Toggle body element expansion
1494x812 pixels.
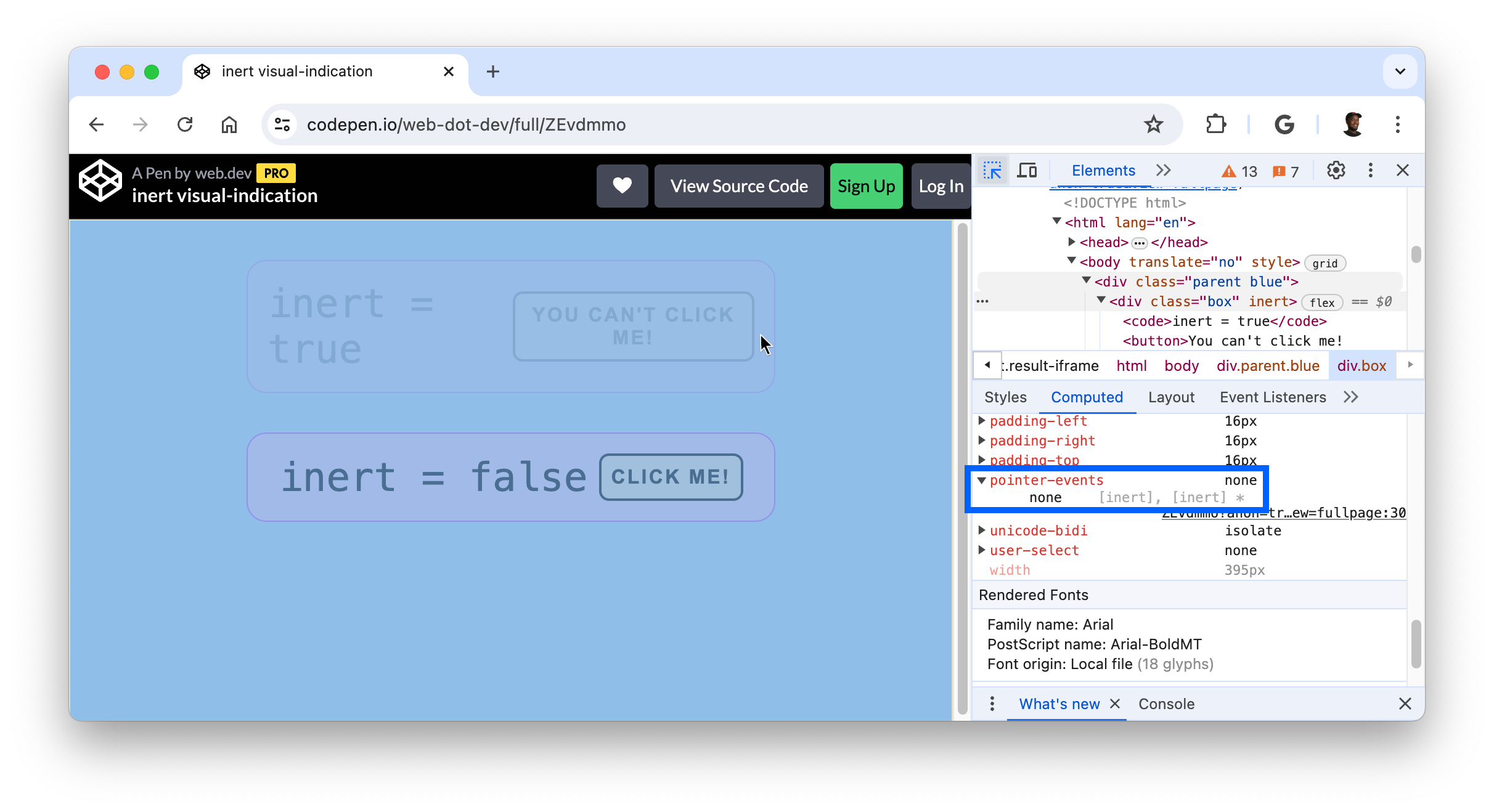[x=1073, y=262]
